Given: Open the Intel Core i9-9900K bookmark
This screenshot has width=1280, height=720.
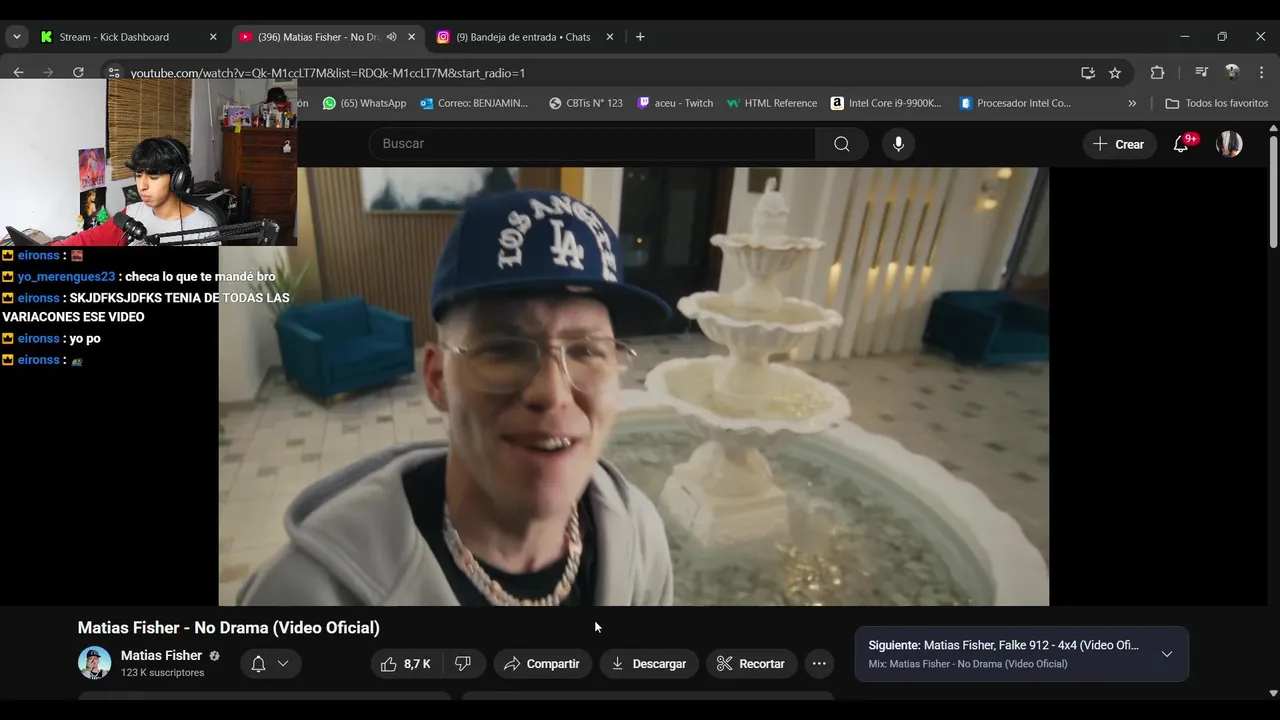Looking at the screenshot, I should (x=886, y=103).
